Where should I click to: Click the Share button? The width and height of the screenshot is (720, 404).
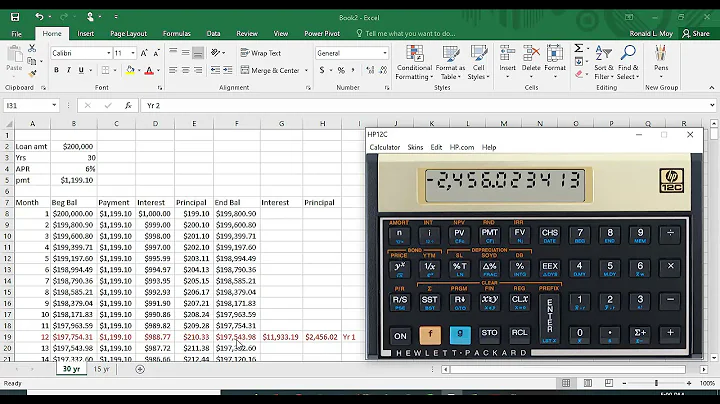click(696, 34)
